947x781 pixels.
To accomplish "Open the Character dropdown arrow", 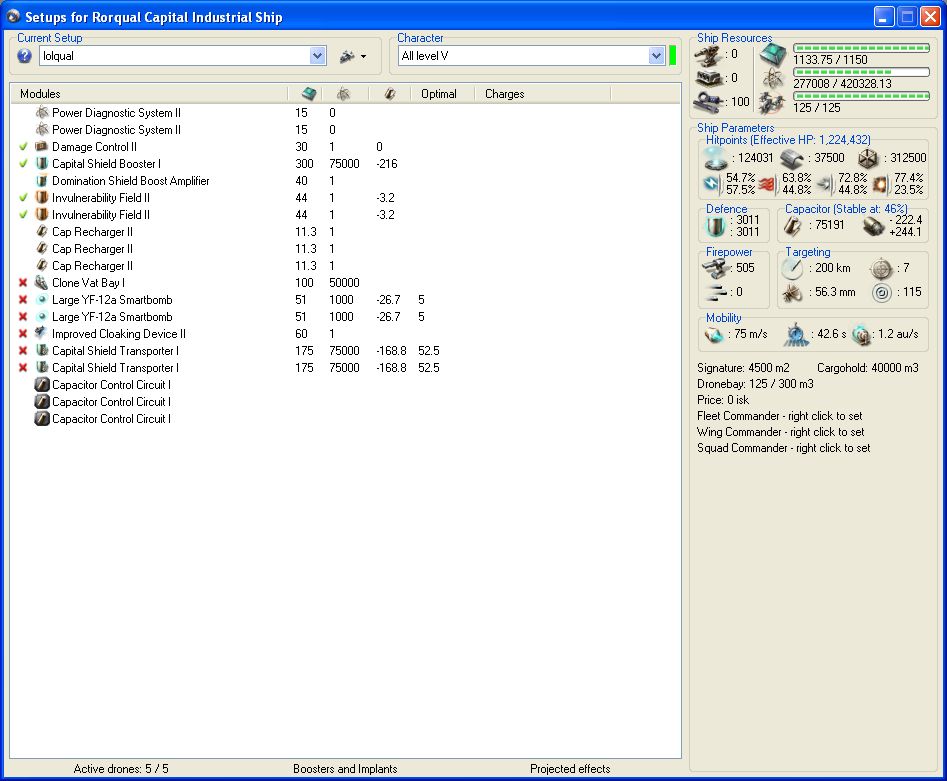I will coord(656,56).
